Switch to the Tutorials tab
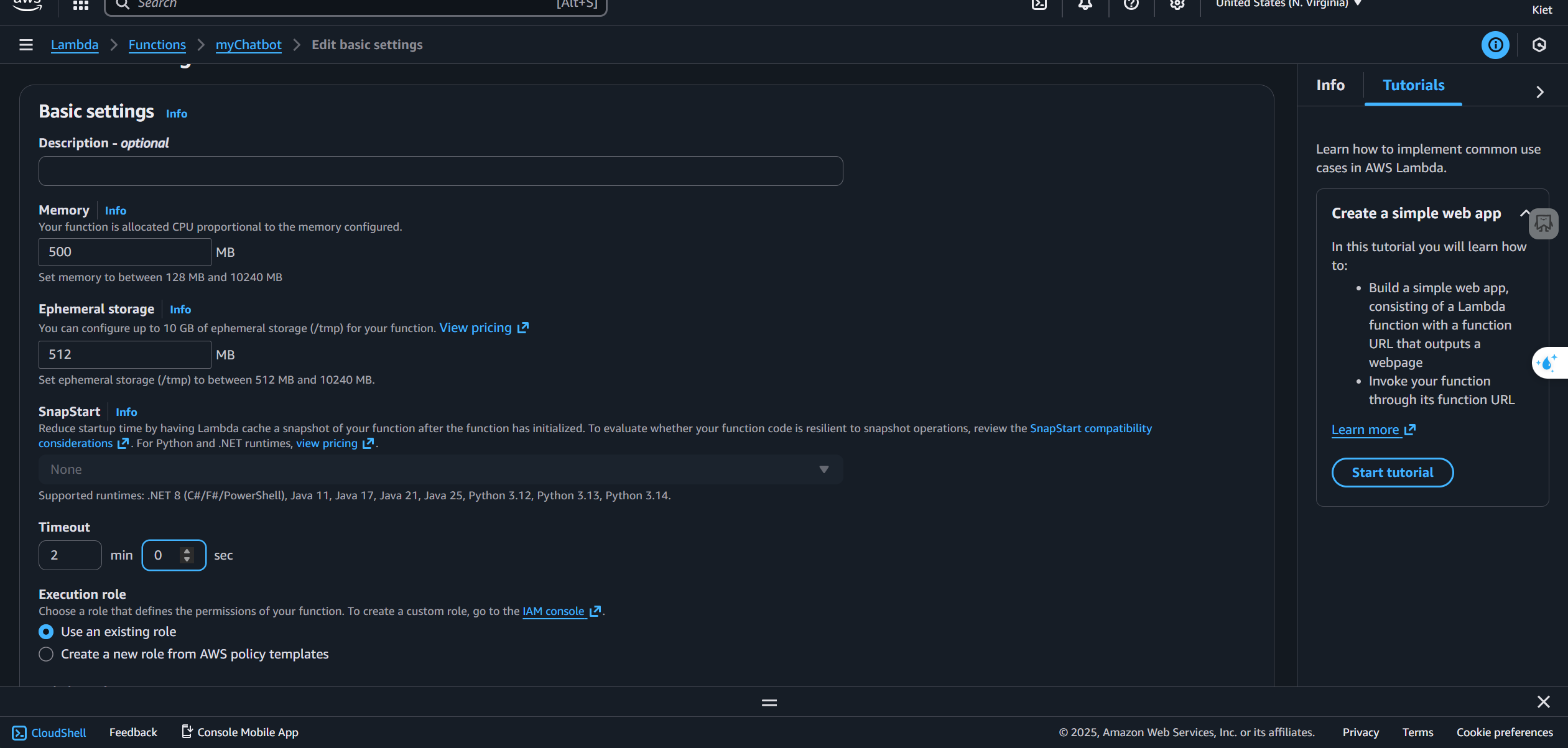This screenshot has height=748, width=1568. pos(1413,85)
